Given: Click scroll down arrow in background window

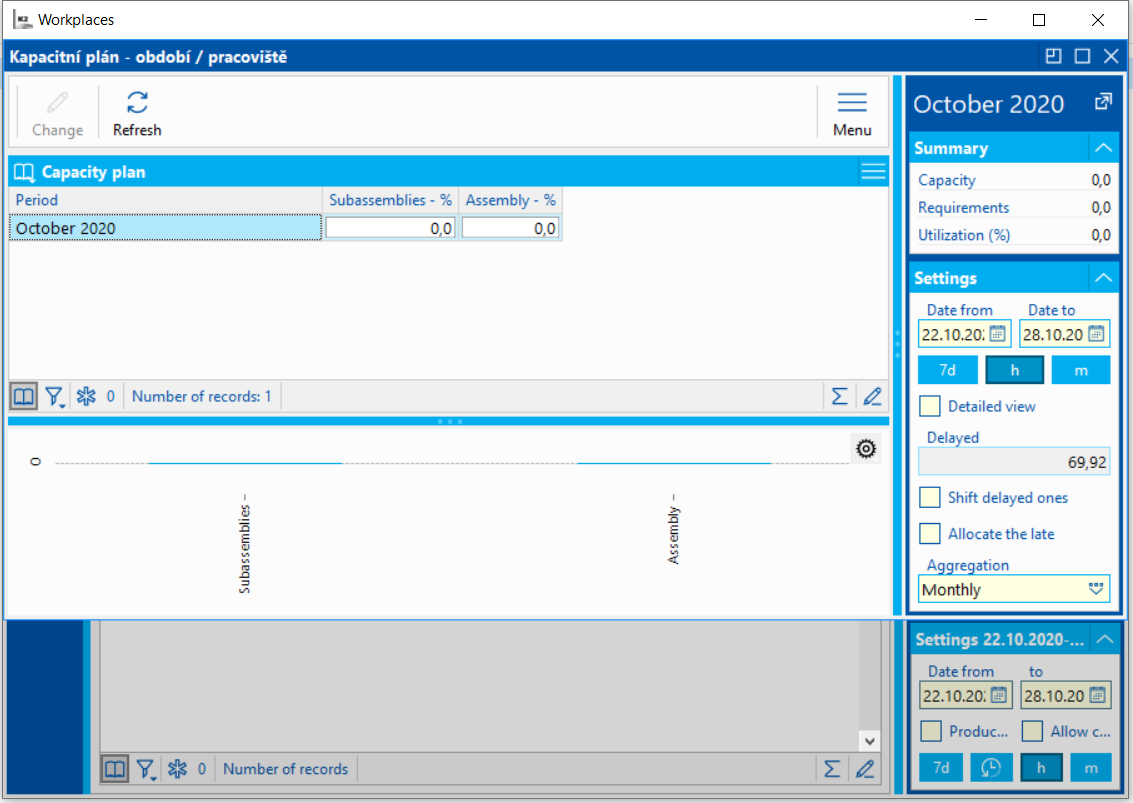Looking at the screenshot, I should (869, 741).
